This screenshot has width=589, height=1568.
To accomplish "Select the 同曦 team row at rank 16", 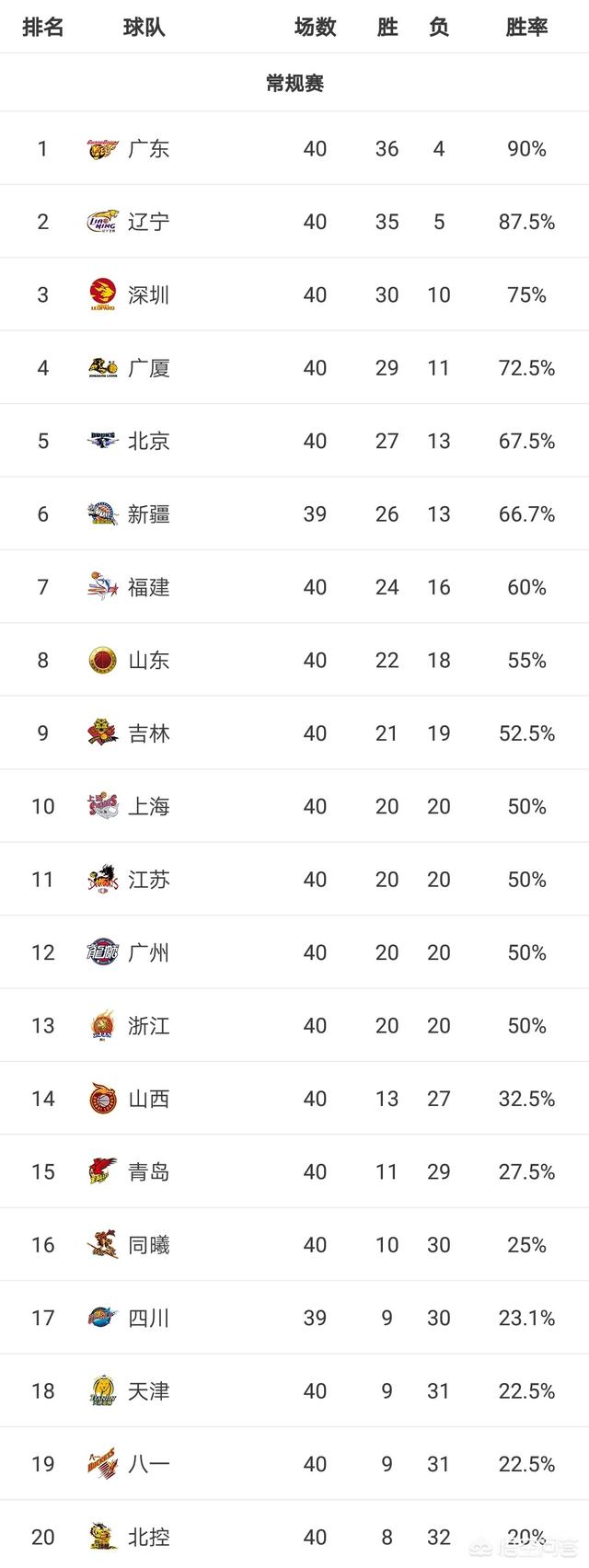I will pyautogui.click(x=294, y=1244).
